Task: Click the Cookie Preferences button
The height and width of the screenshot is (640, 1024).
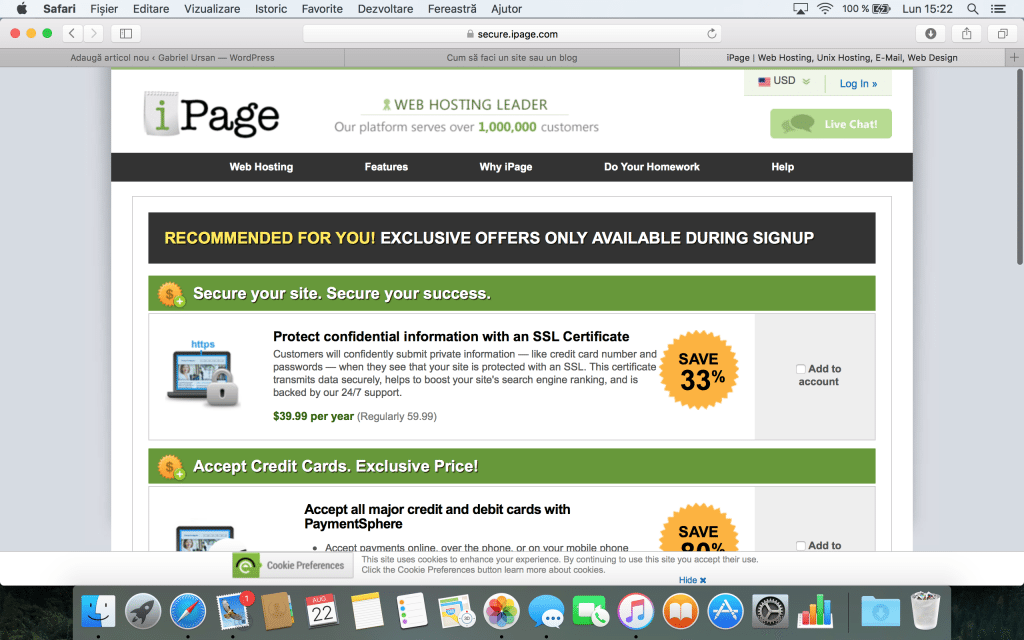Action: pyautogui.click(x=293, y=566)
